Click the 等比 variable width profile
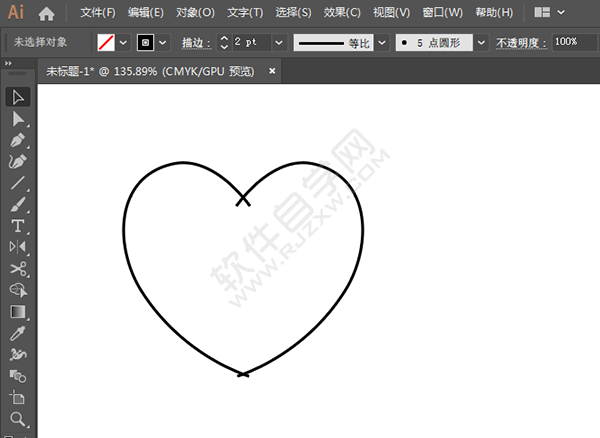This screenshot has height=438, width=600. 333,42
